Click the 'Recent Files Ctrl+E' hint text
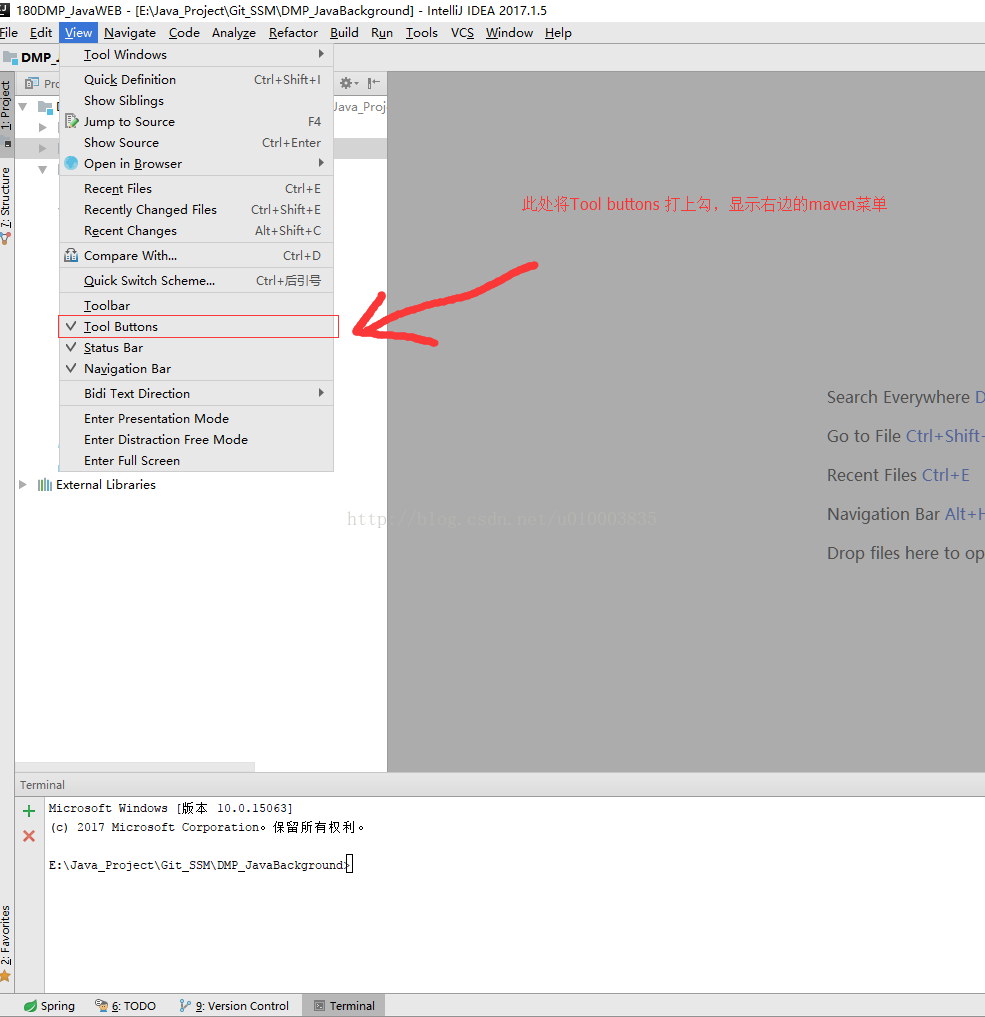 pyautogui.click(x=898, y=475)
